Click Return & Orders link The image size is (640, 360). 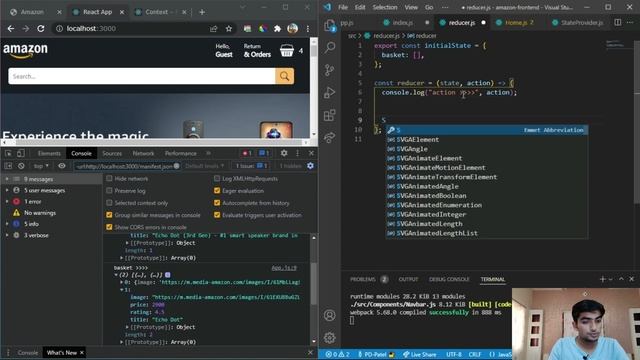tap(257, 51)
